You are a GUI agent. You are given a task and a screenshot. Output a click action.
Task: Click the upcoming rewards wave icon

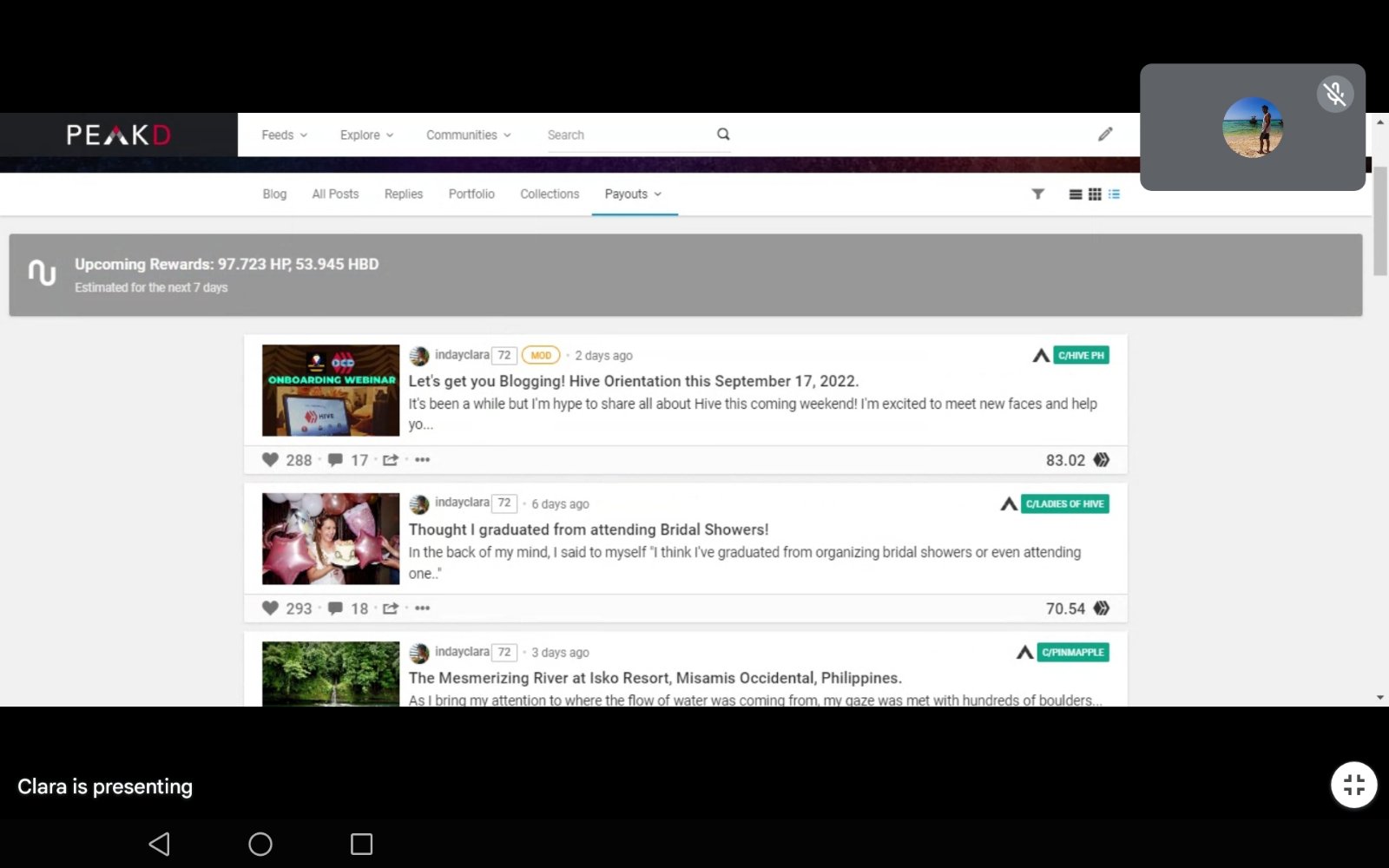pyautogui.click(x=42, y=273)
